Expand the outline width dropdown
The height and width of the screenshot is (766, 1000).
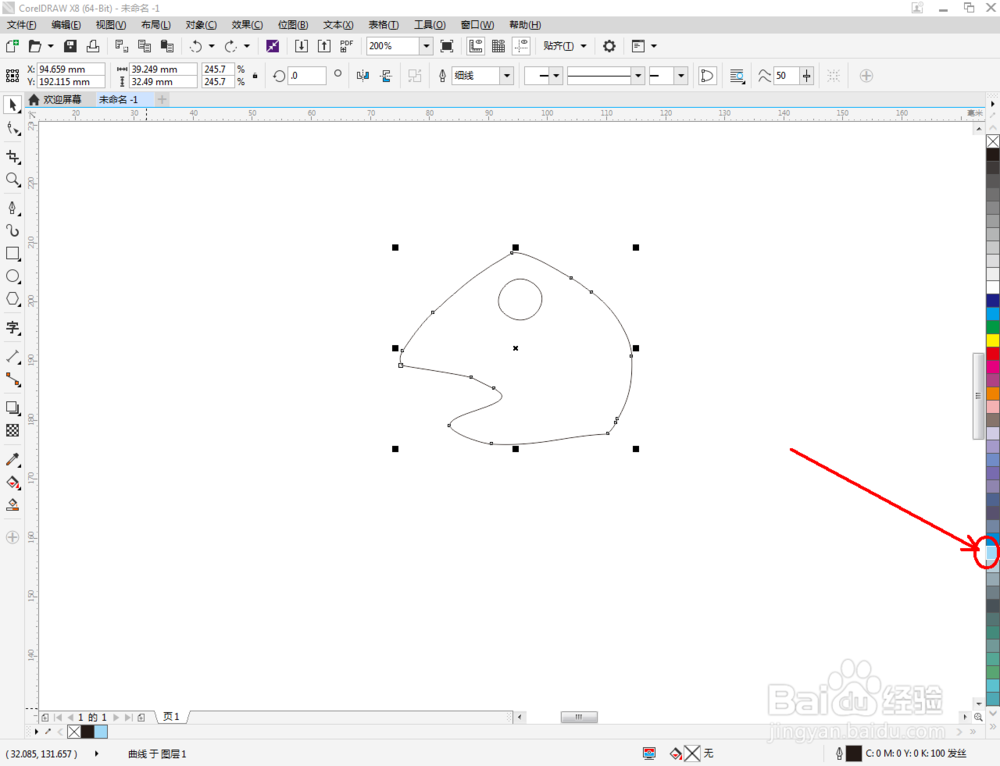[507, 76]
